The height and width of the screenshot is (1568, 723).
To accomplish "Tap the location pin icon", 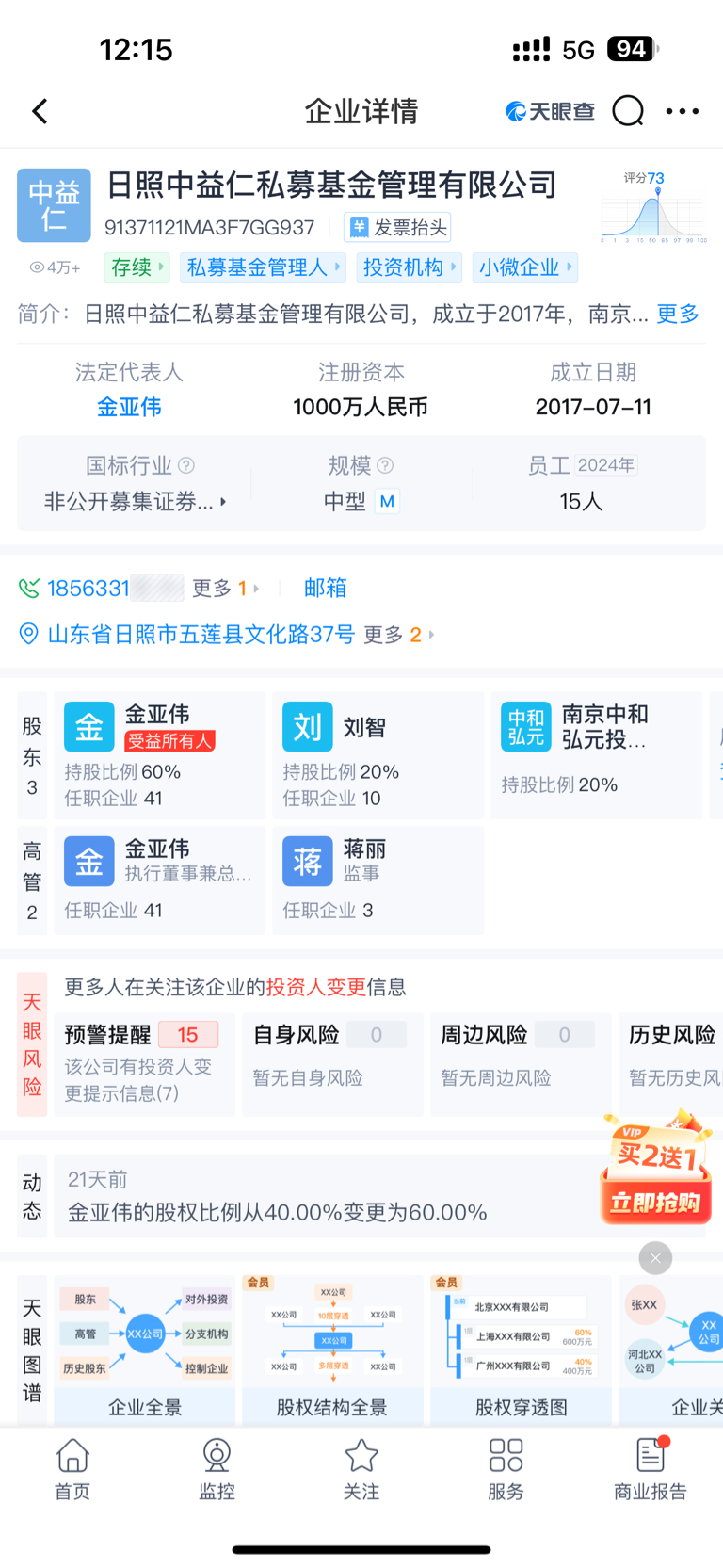I will (x=29, y=634).
